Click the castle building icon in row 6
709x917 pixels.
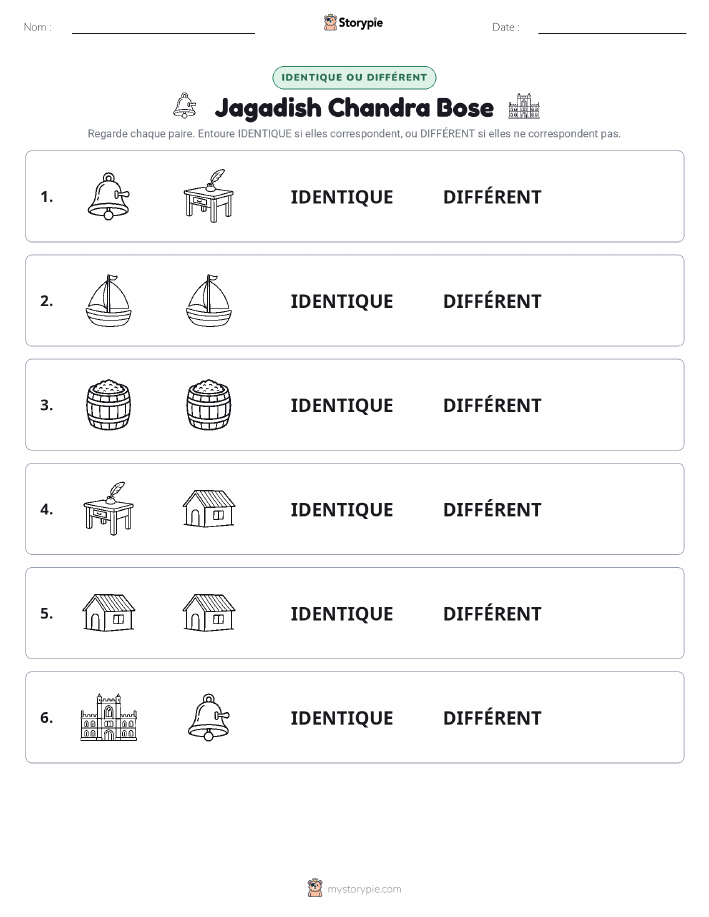pyautogui.click(x=109, y=717)
